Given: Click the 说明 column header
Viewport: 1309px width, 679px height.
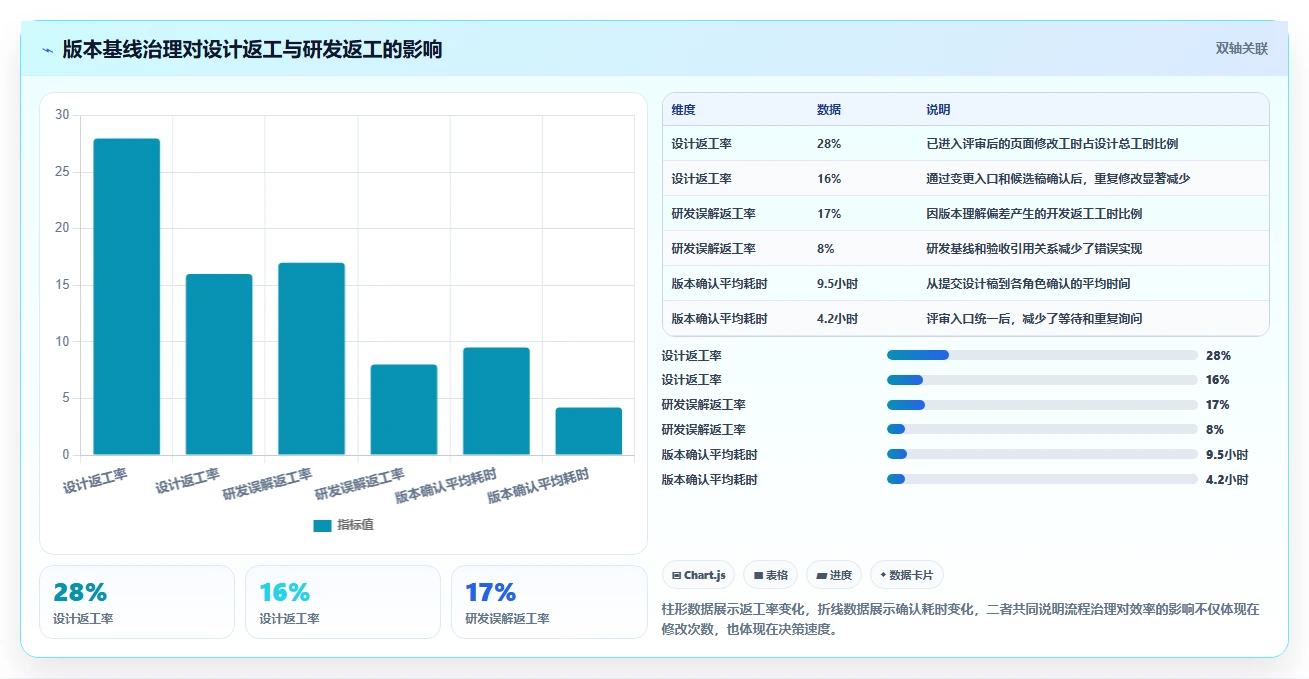Looking at the screenshot, I should 939,110.
